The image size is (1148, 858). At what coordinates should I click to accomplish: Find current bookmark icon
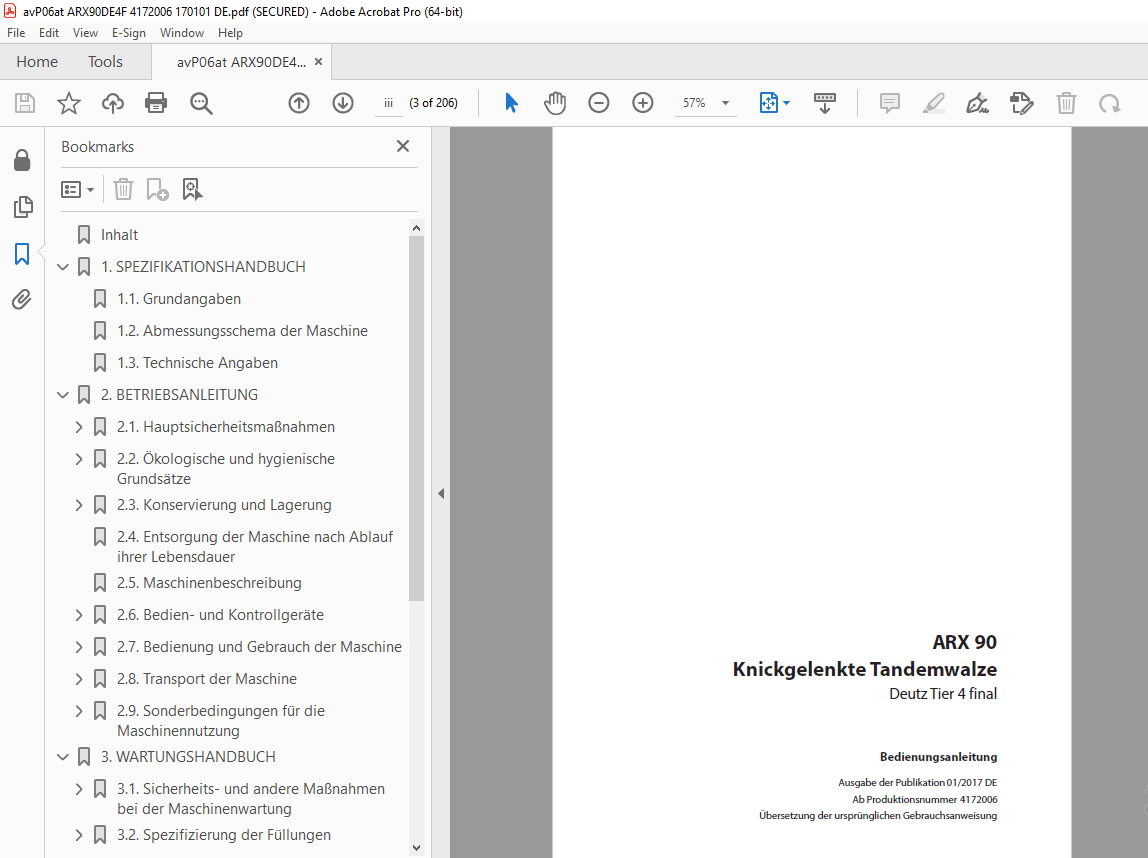(x=192, y=190)
